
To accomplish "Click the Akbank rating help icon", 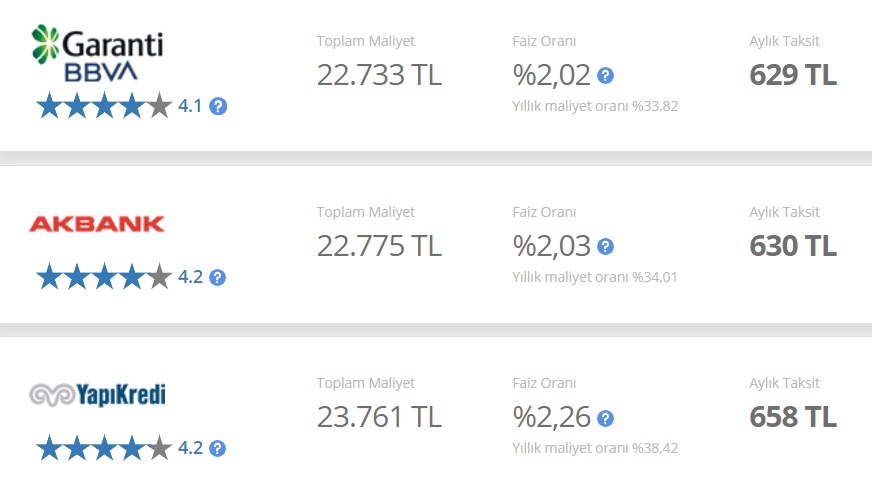I will click(x=217, y=277).
